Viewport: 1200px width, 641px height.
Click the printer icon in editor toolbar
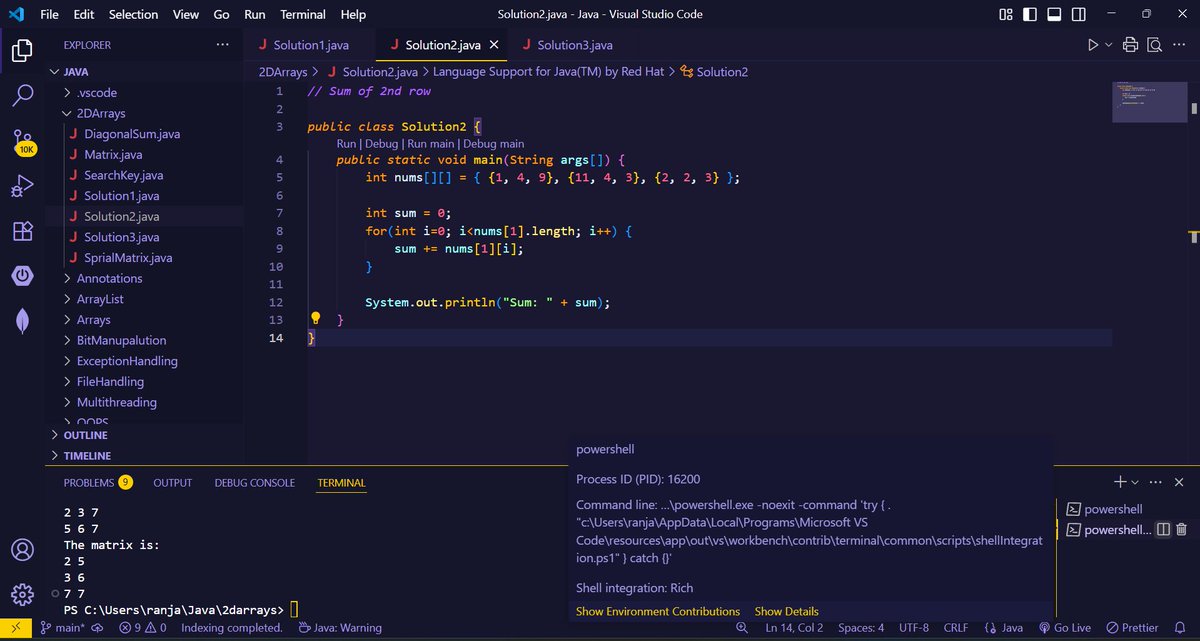1131,45
